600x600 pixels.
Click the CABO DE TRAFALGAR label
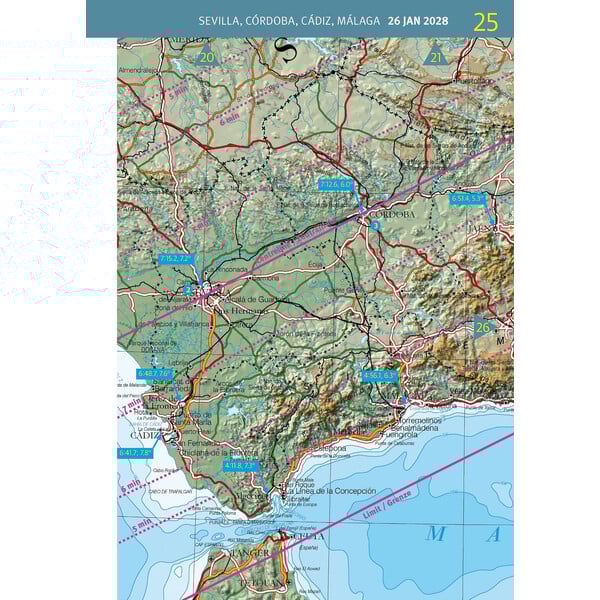pos(168,492)
